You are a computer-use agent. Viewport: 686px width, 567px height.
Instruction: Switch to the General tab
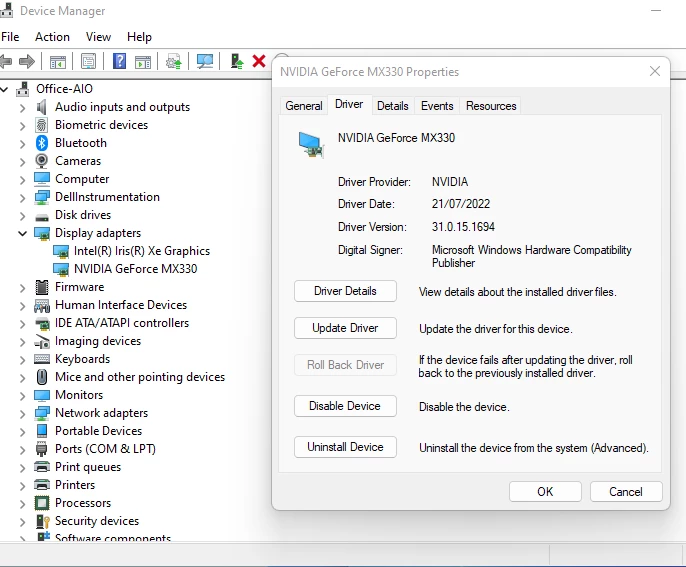click(x=304, y=106)
